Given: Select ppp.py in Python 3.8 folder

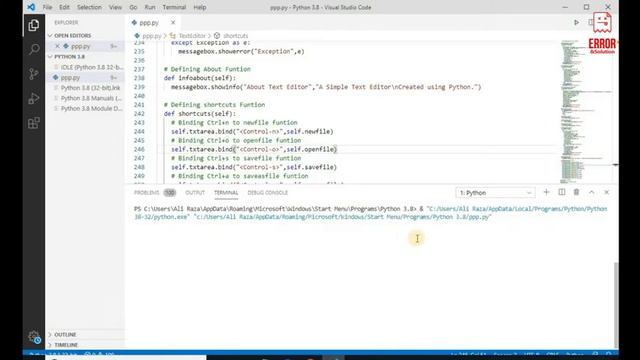Looking at the screenshot, I should [85, 77].
